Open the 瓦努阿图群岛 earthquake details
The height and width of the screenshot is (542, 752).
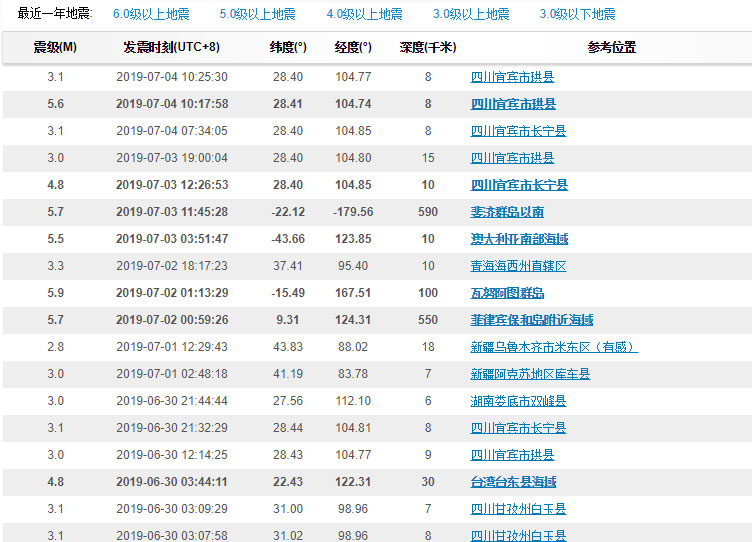tap(507, 293)
